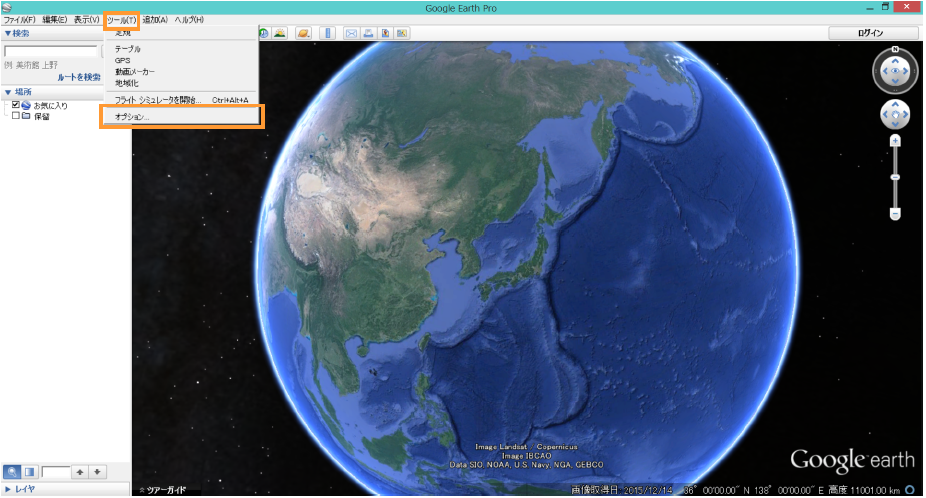The height and width of the screenshot is (498, 926).
Task: Click the ツール(T) menu
Action: (x=122, y=20)
